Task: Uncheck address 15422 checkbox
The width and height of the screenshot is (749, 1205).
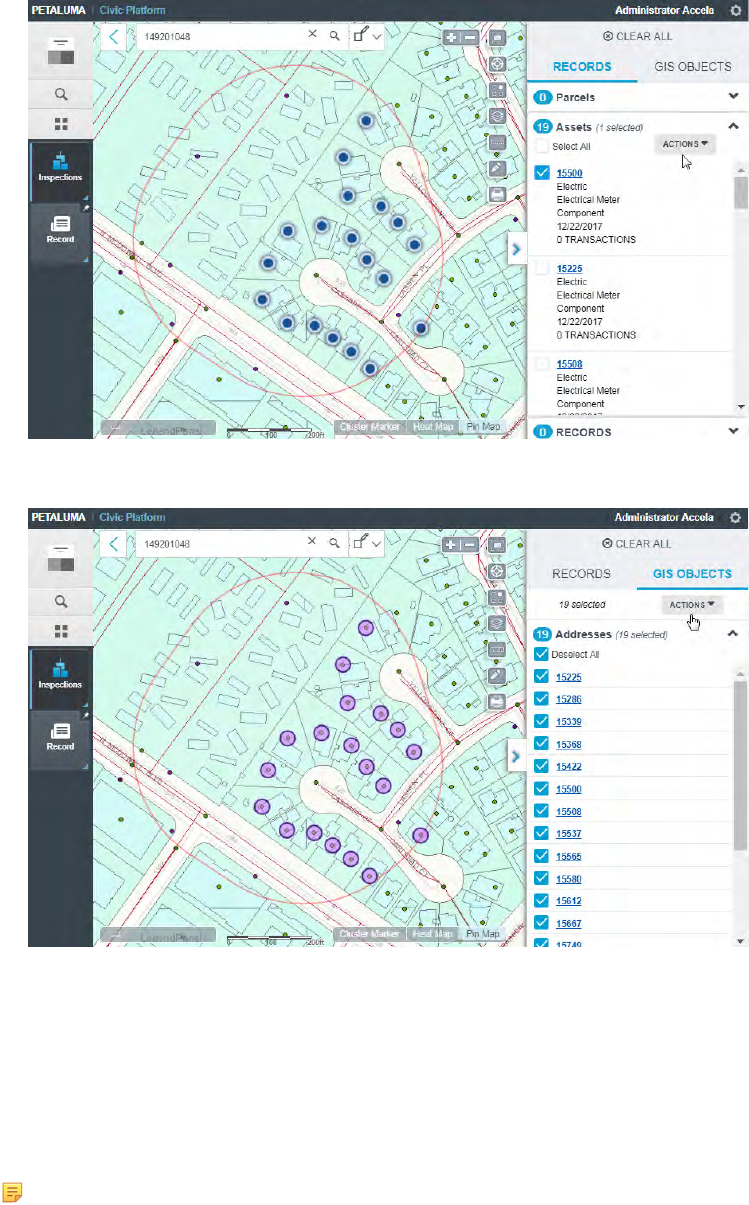Action: (x=542, y=766)
